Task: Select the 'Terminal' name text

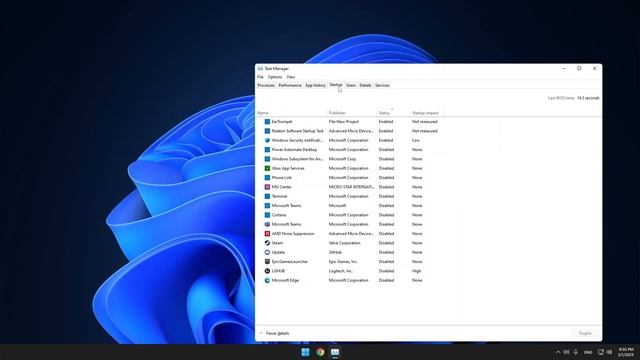Action: (279, 196)
